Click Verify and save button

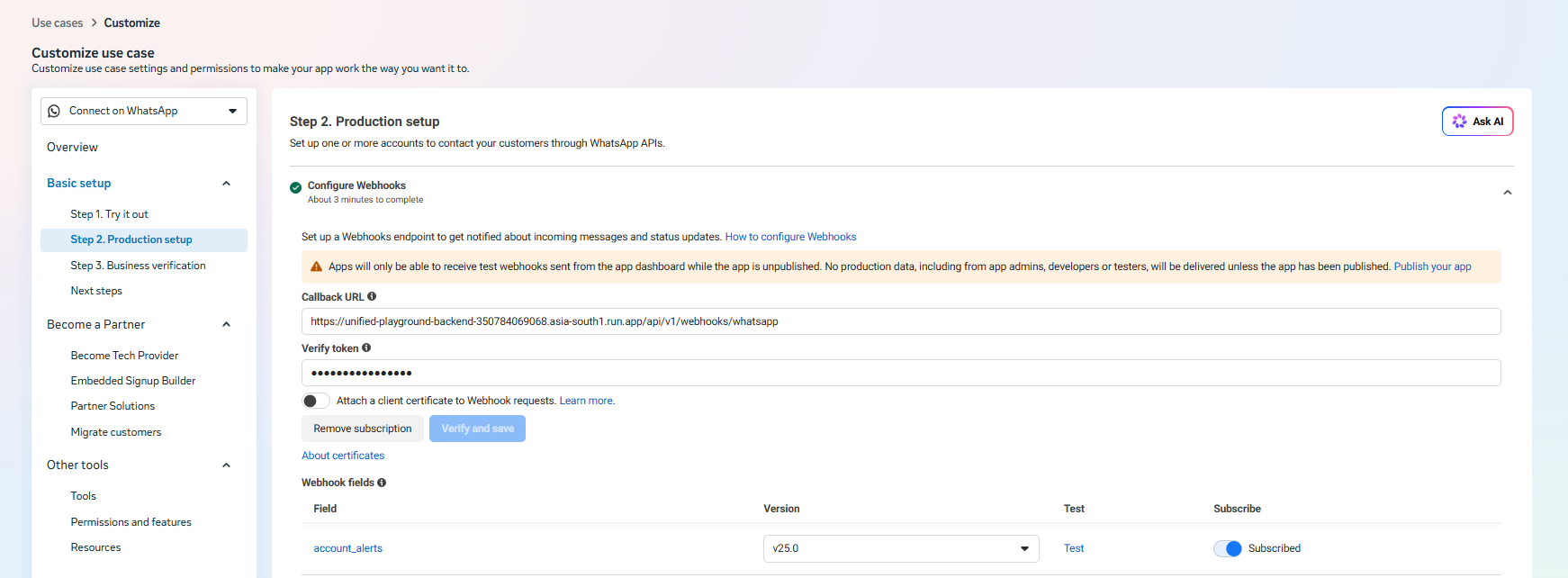[x=477, y=429]
